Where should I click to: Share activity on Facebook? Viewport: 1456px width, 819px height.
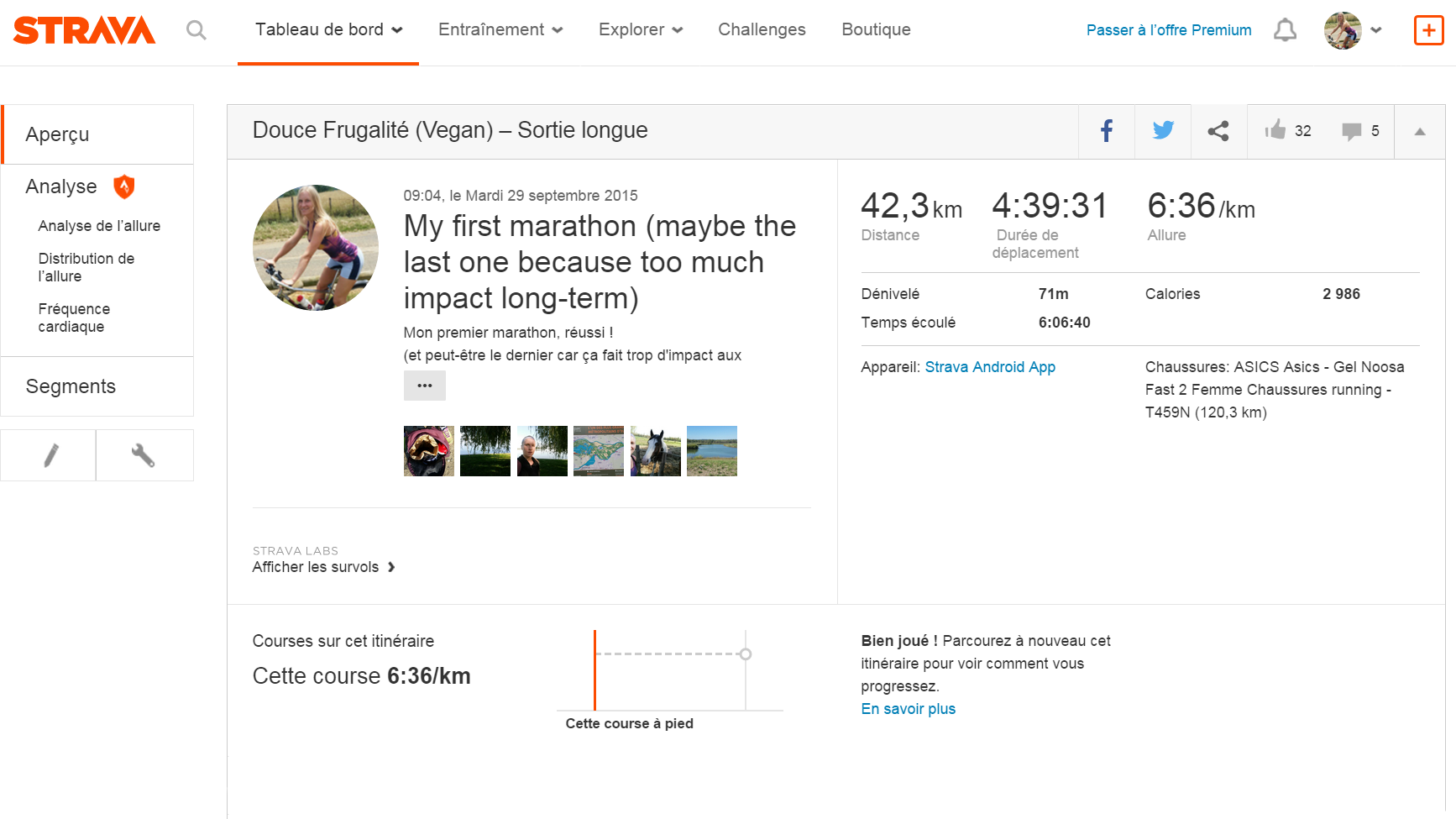pyautogui.click(x=1107, y=131)
